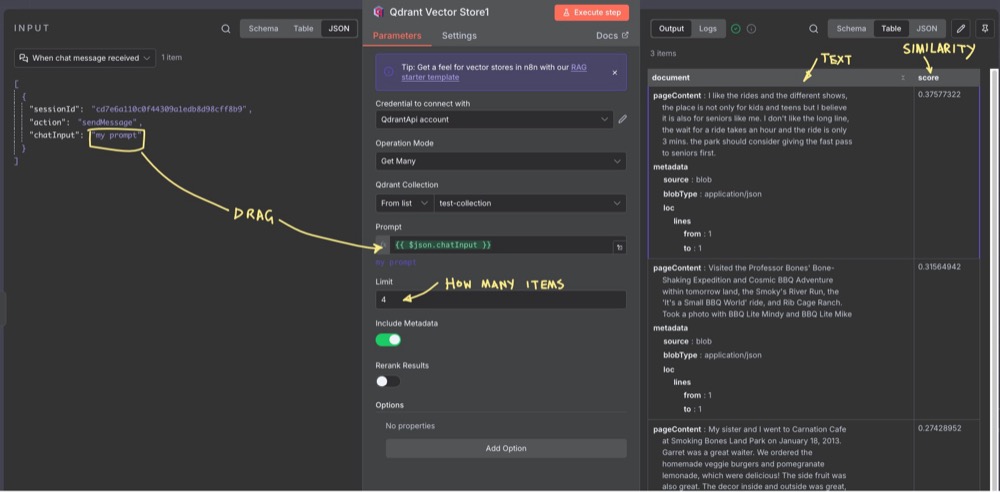This screenshot has width=1000, height=492.
Task: Open the chat message received node selector
Action: (85, 58)
